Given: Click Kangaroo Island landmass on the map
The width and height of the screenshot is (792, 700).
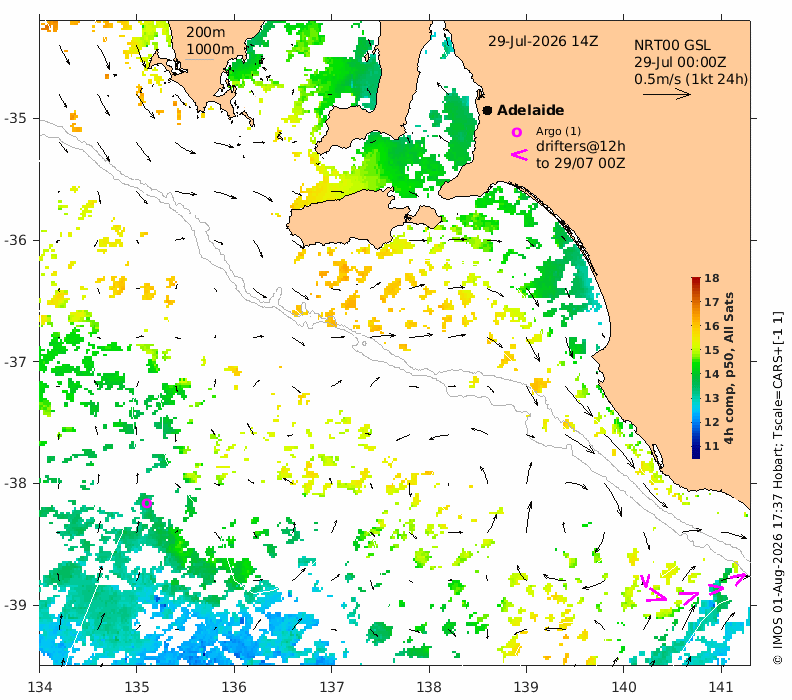Looking at the screenshot, I should pos(349,220).
